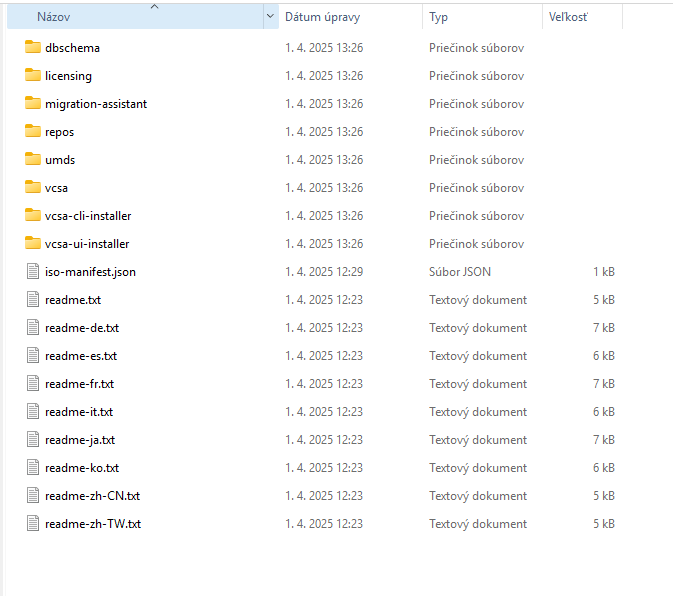Select the migration-assistant folder name
The image size is (673, 596).
tap(96, 104)
